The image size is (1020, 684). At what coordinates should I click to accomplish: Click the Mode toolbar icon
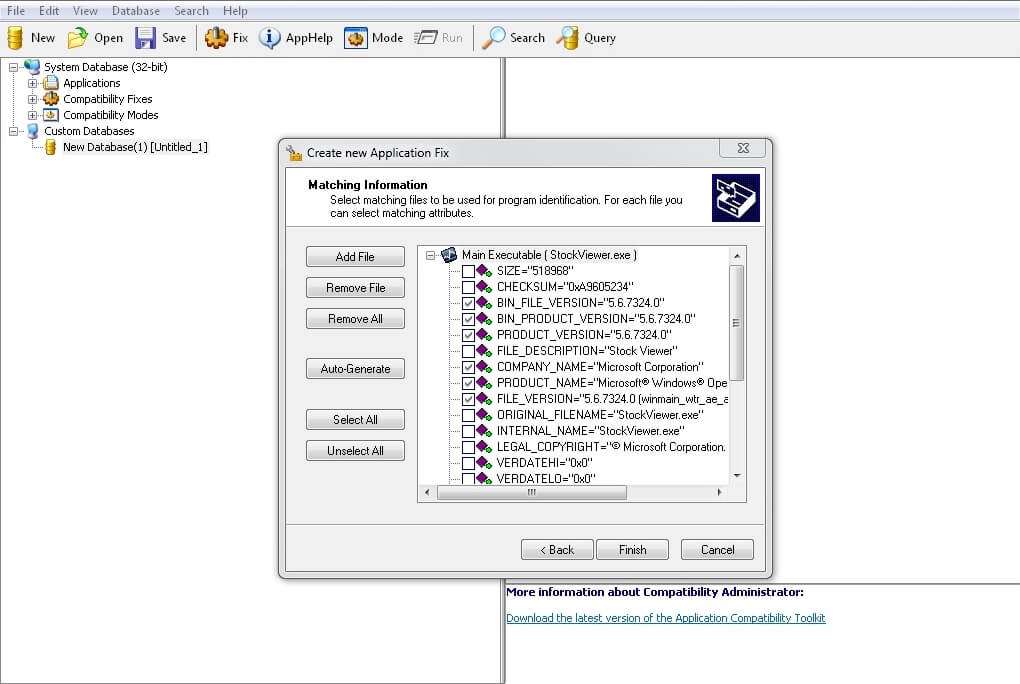(355, 38)
